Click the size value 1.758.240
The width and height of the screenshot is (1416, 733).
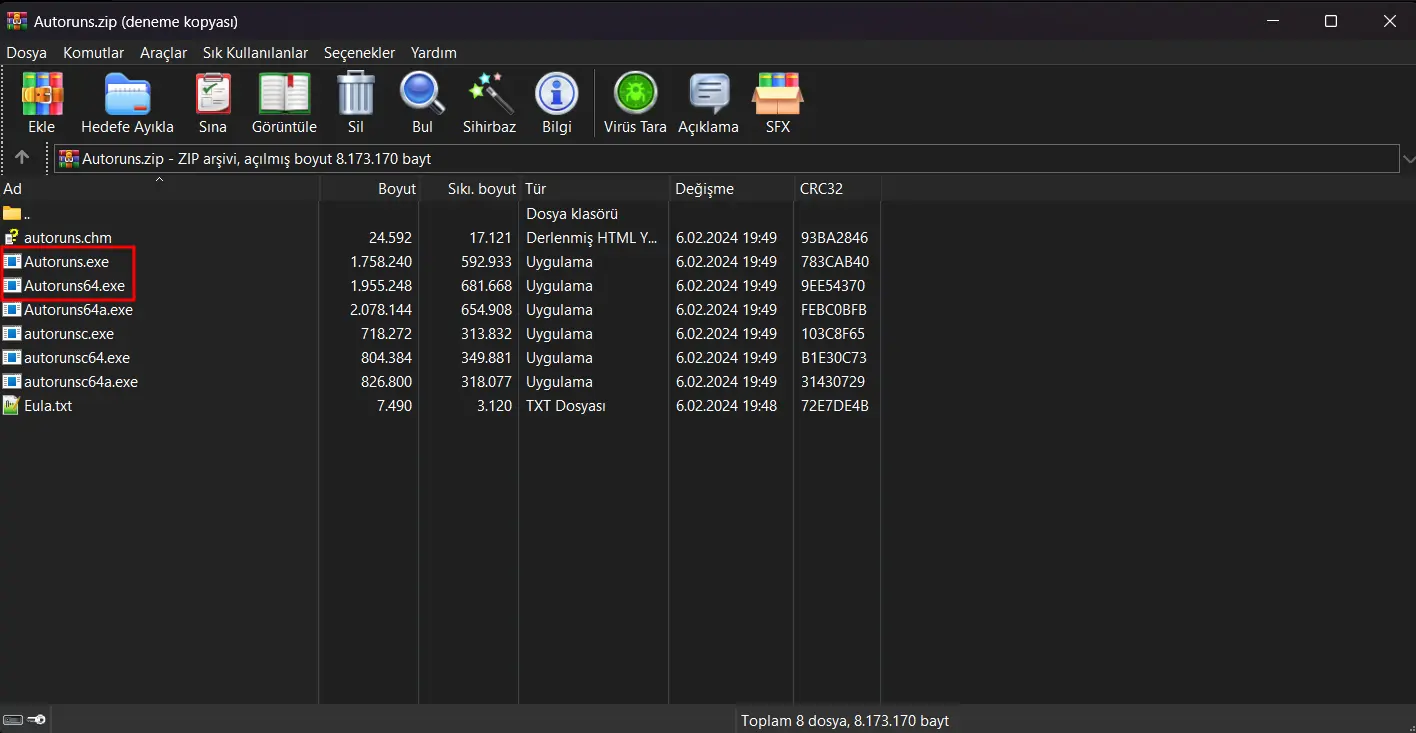381,262
